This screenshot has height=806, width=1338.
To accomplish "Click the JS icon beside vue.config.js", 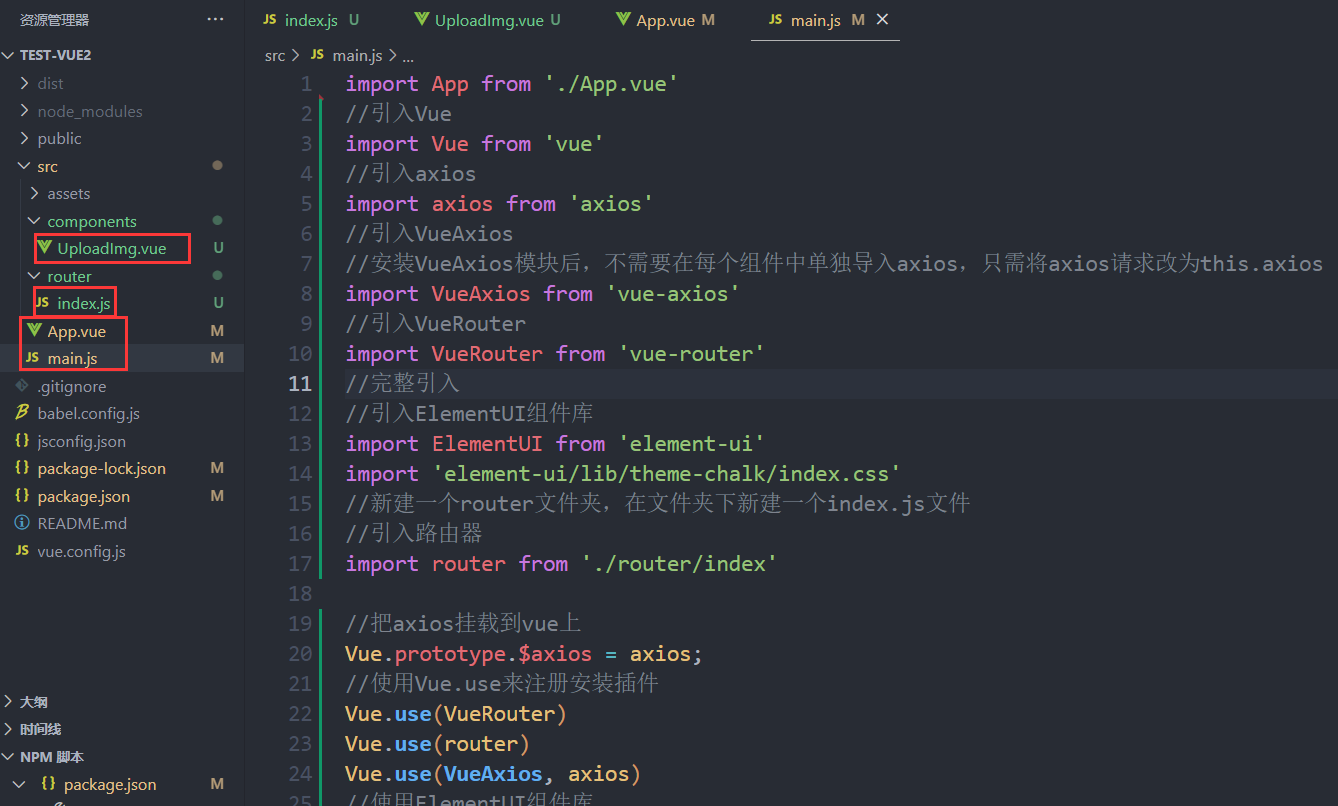I will [x=22, y=551].
